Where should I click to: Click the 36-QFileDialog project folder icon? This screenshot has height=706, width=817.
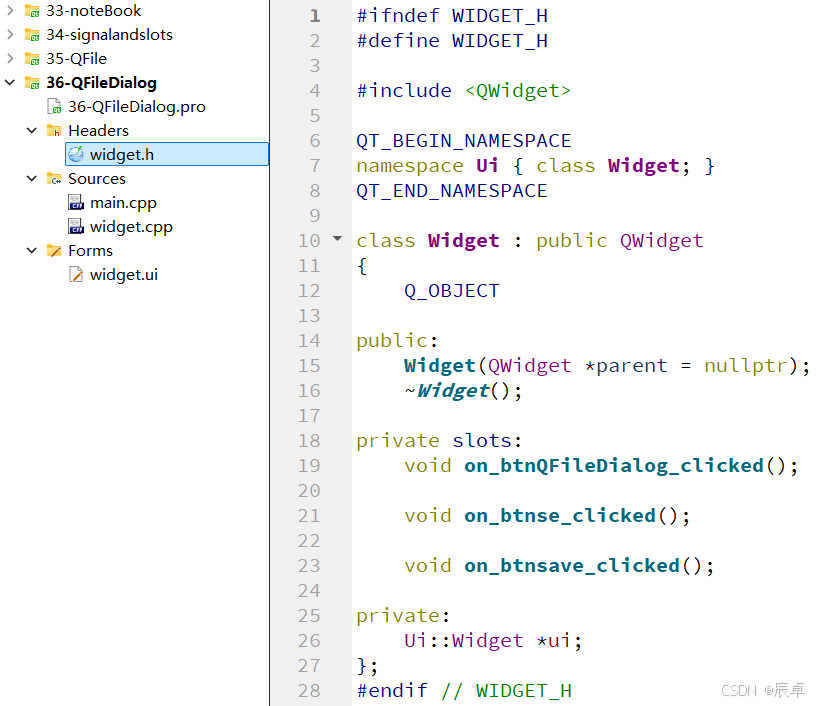[32, 83]
